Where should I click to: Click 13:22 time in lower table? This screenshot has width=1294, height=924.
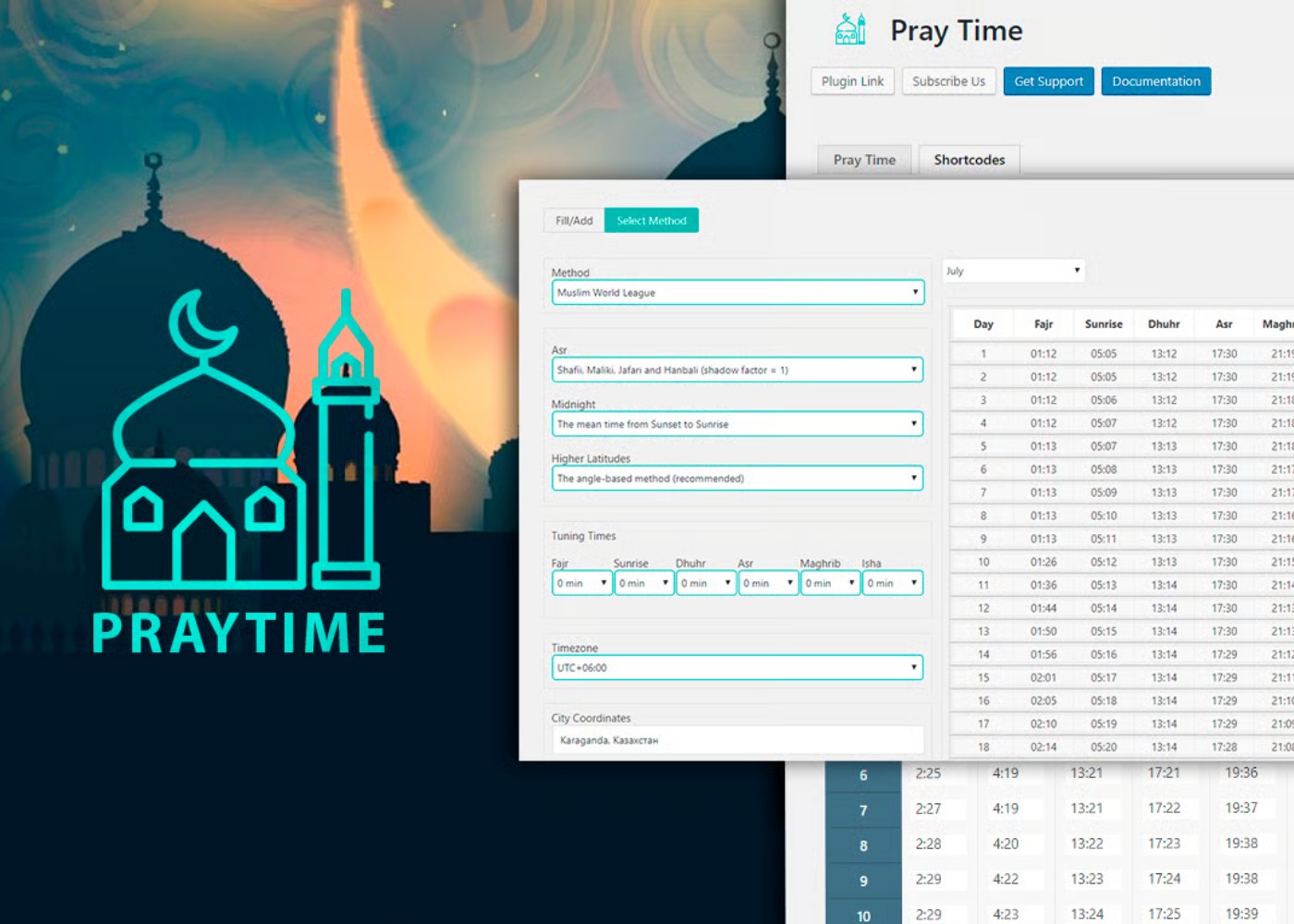(x=1087, y=844)
